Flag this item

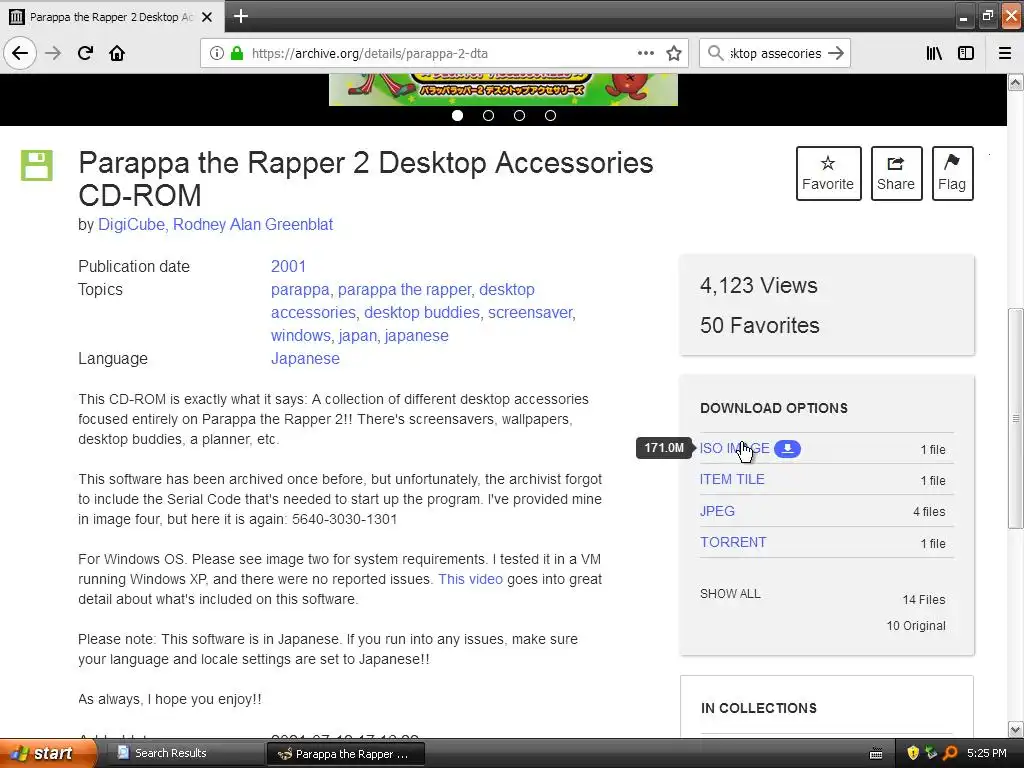(952, 173)
